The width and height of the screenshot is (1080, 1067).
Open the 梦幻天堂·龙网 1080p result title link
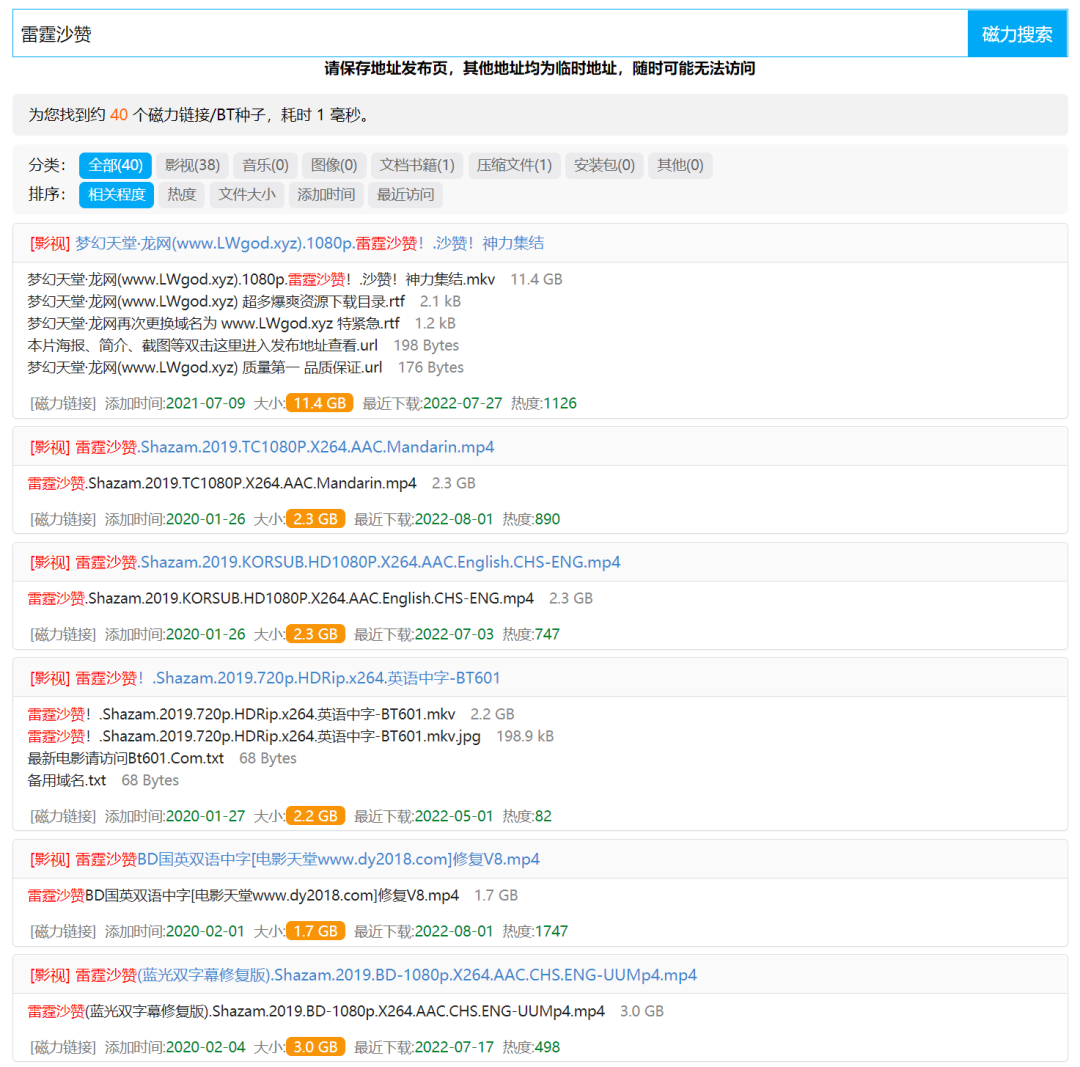[x=309, y=243]
